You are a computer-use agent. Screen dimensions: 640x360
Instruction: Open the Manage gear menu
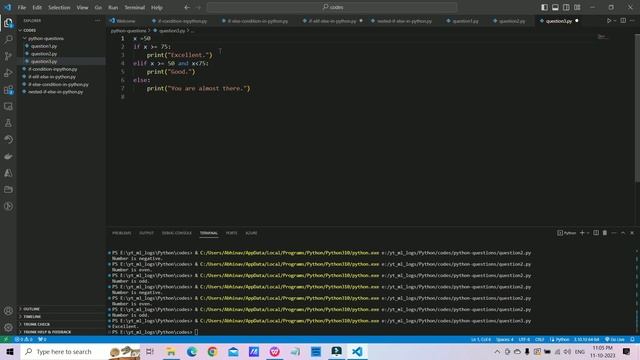pos(8,327)
